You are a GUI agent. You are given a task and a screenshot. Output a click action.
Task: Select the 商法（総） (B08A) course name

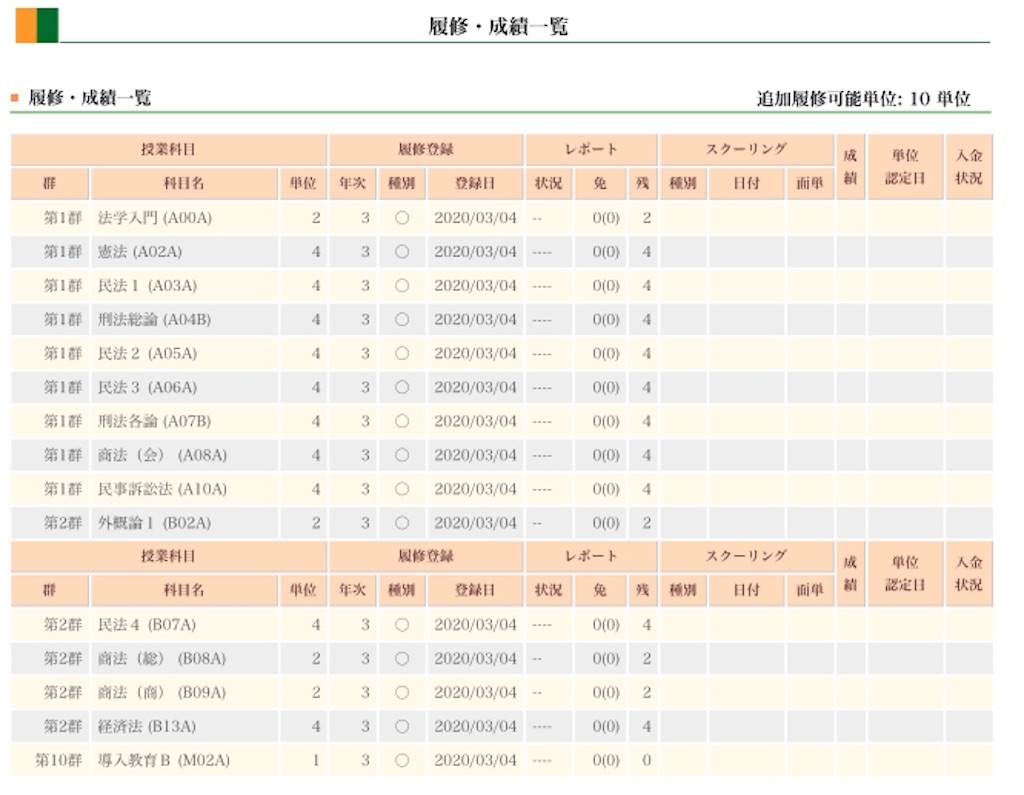(162, 659)
